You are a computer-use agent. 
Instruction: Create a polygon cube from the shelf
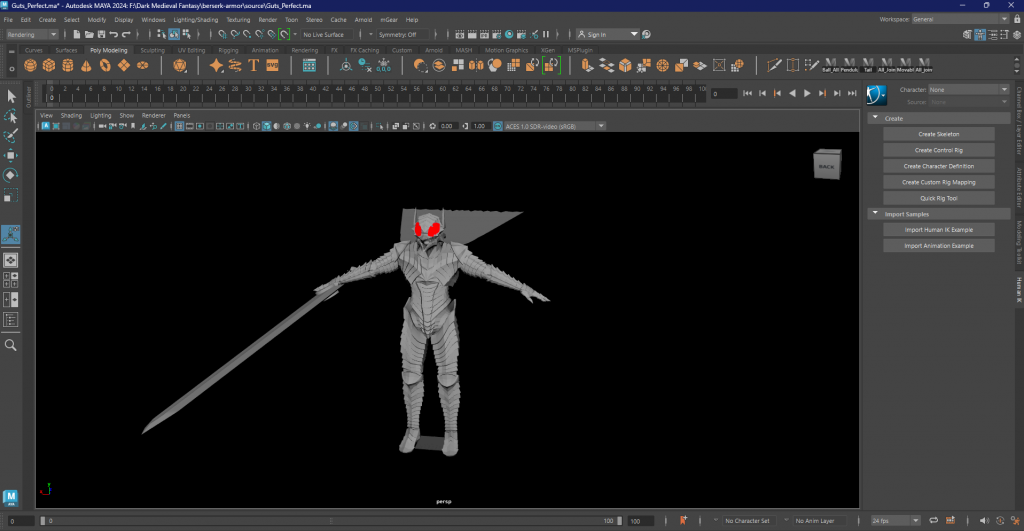tap(49, 65)
